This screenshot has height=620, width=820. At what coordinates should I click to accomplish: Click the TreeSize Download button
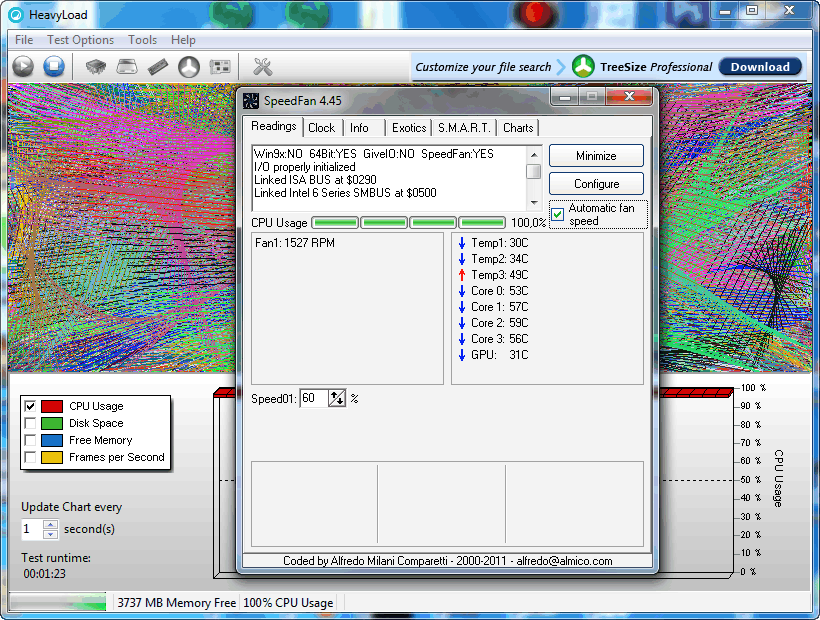point(760,67)
